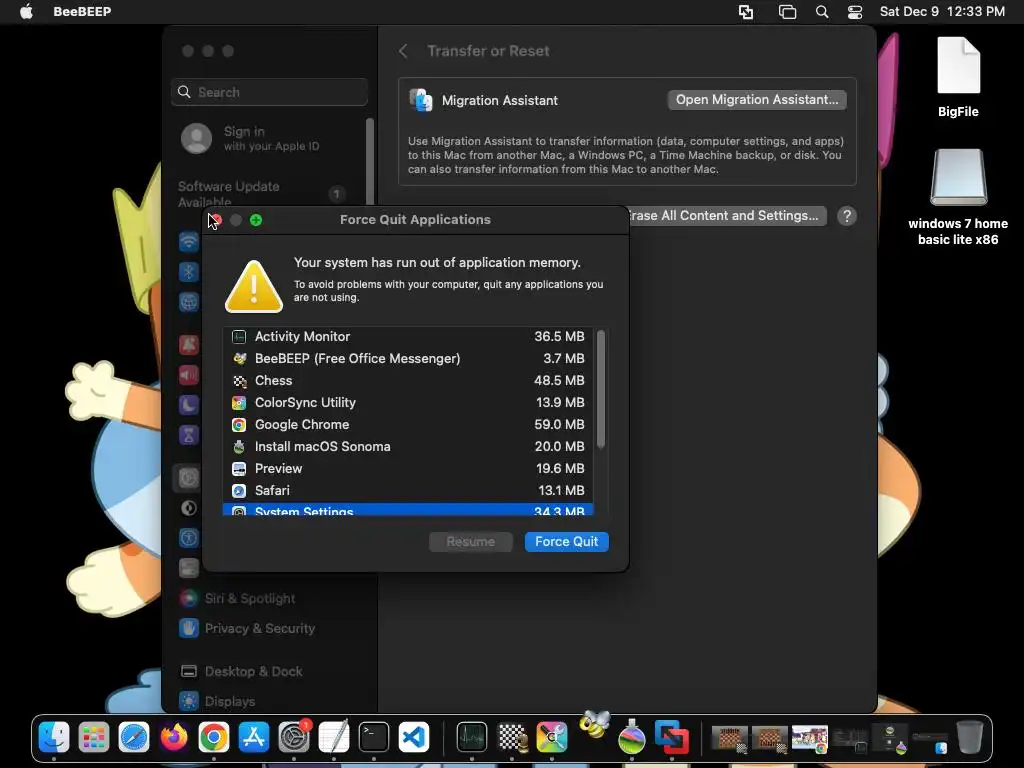Open Appearance icon in Settings sidebar

189,508
